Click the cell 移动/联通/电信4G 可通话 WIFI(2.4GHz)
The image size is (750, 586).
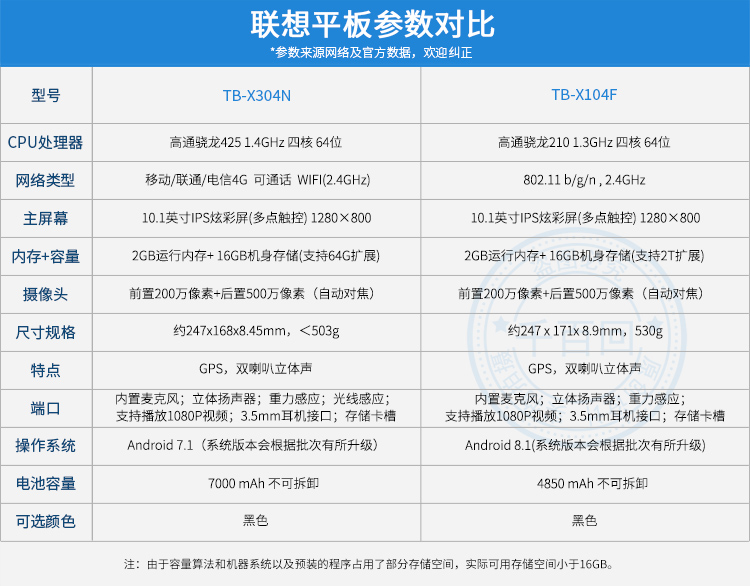(258, 180)
